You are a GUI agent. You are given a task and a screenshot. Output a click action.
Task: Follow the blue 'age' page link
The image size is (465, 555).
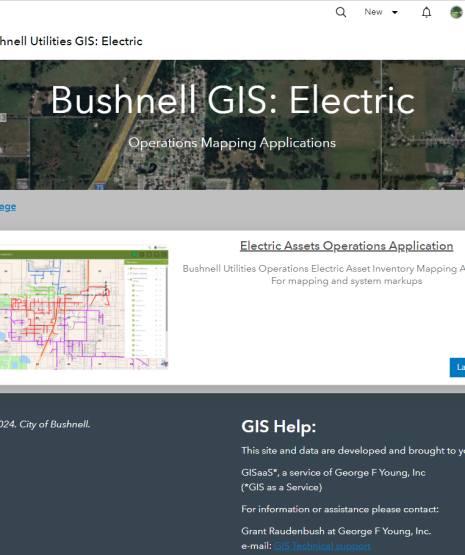(x=8, y=206)
